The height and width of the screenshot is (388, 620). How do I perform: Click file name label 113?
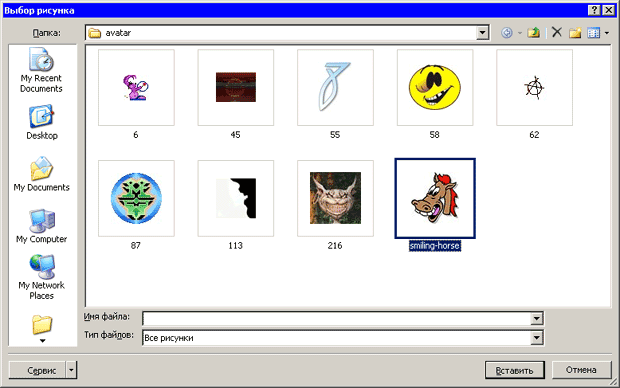tap(235, 246)
